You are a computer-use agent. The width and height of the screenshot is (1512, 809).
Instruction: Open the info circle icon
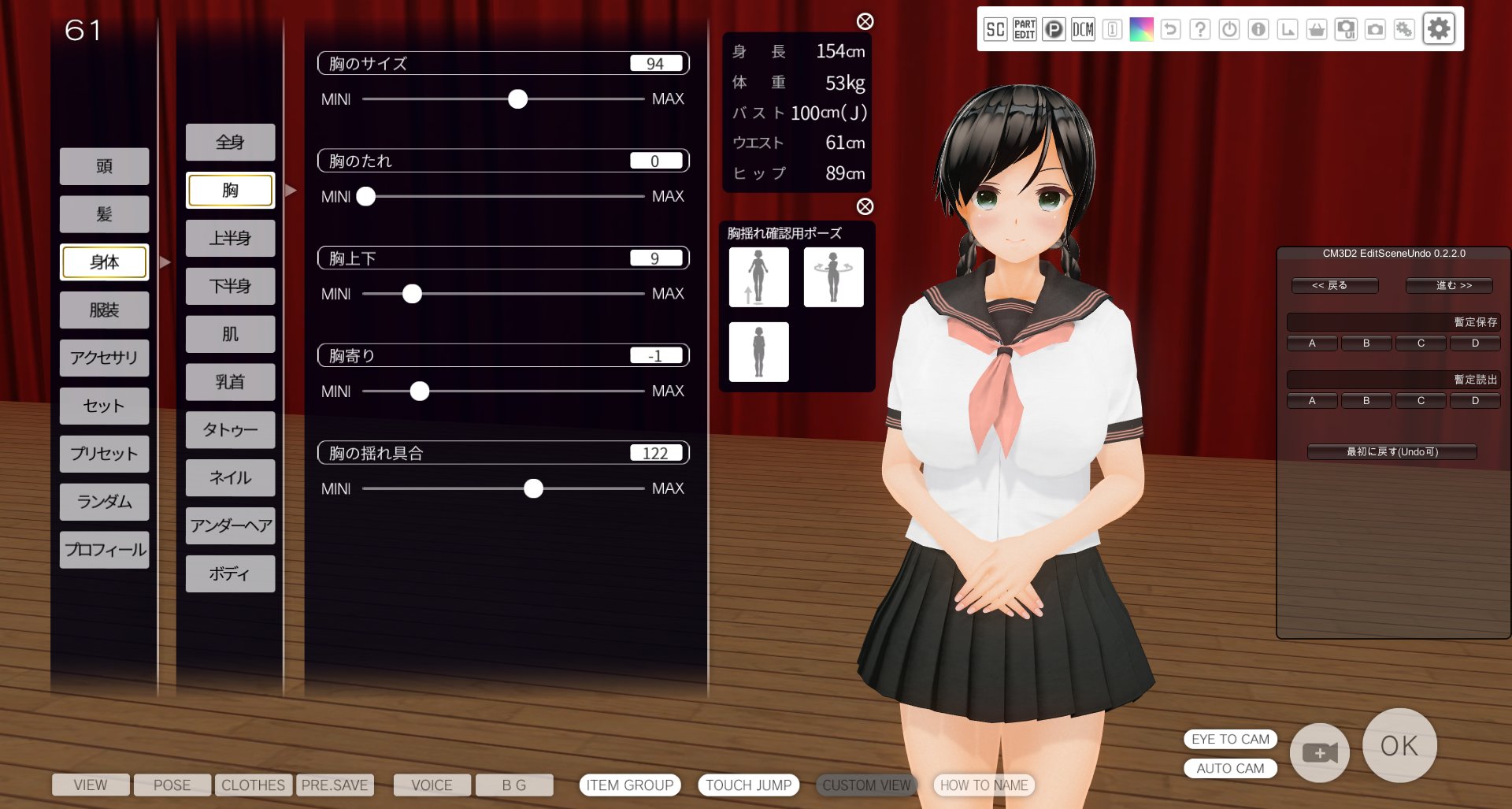point(1258,30)
